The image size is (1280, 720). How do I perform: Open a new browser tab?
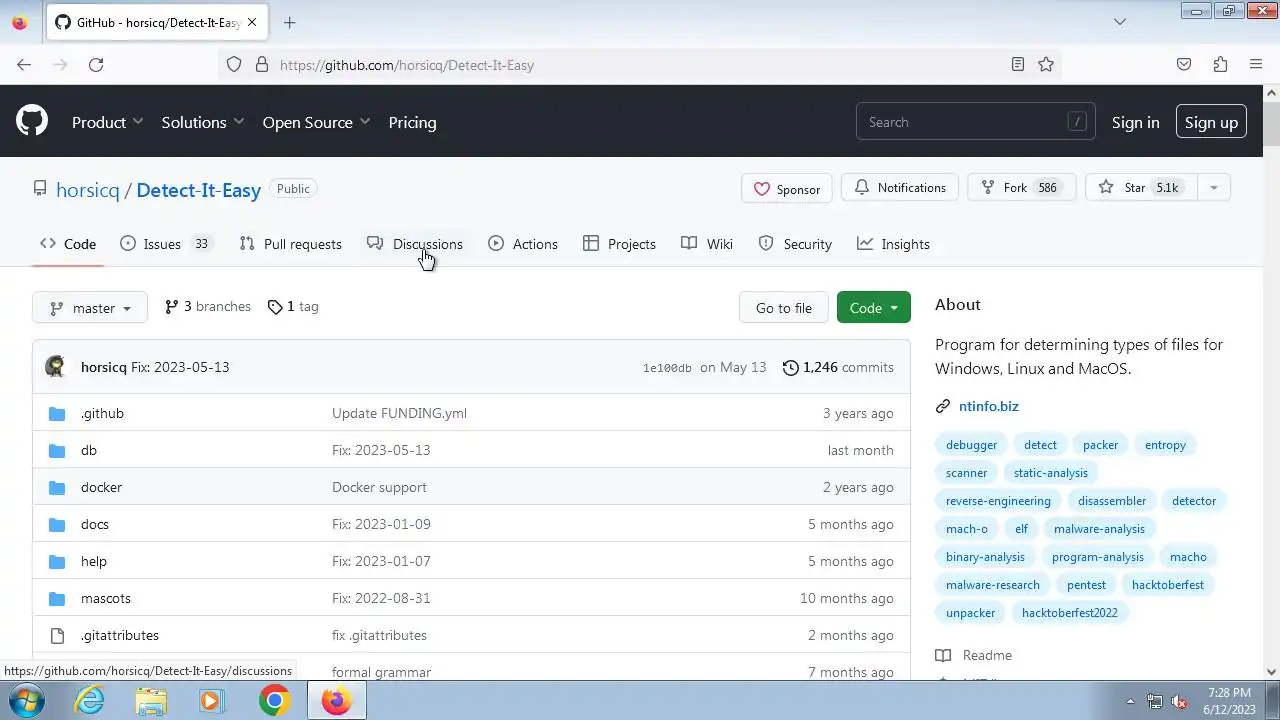coord(289,22)
